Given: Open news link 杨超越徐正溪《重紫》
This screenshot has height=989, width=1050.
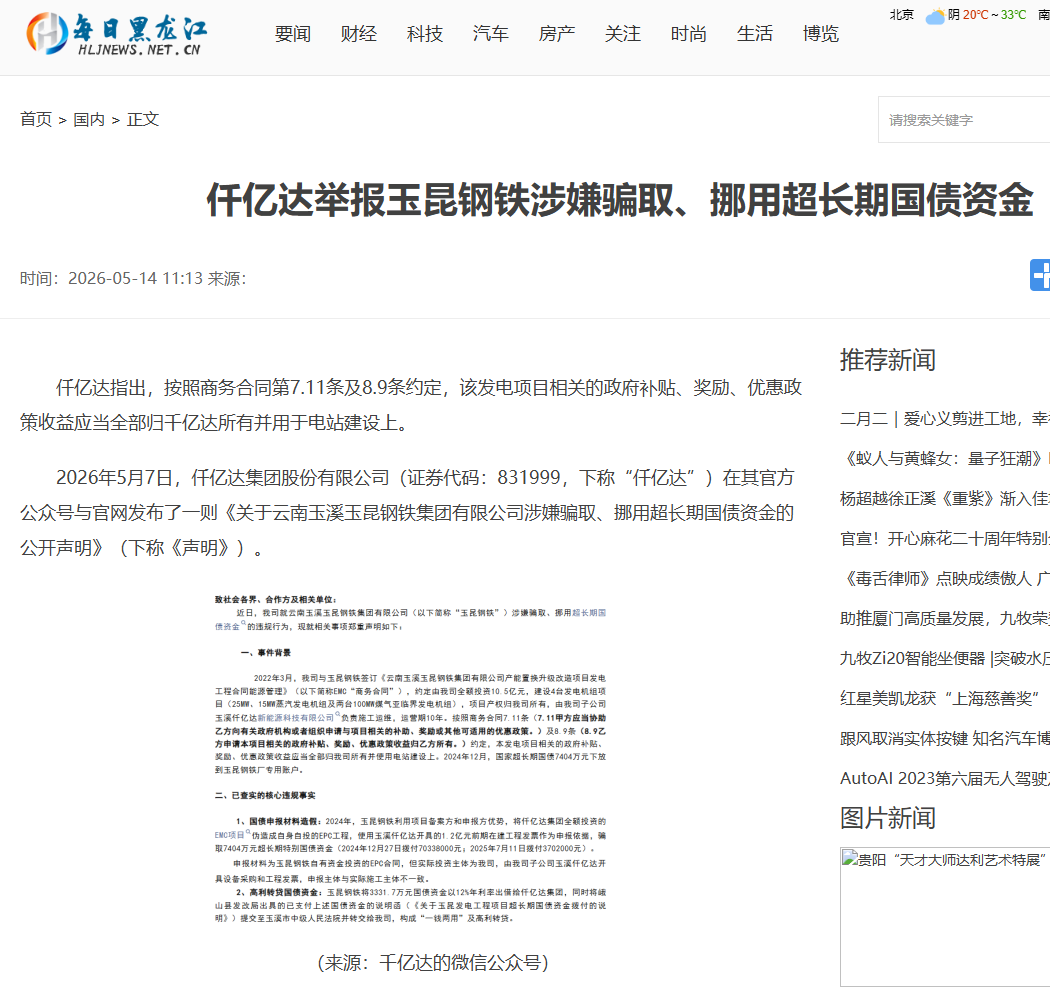Looking at the screenshot, I should 945,499.
